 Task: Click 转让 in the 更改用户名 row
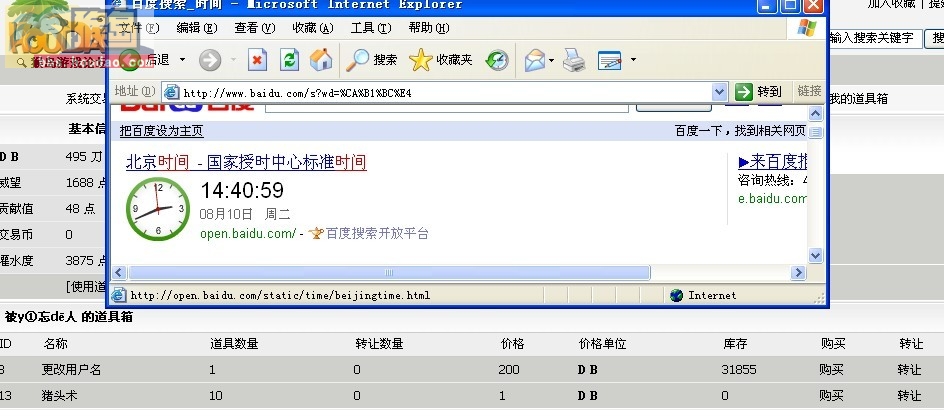click(x=909, y=370)
